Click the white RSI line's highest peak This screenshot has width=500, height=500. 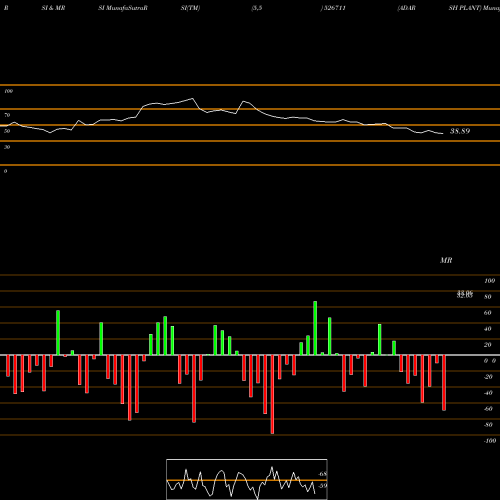pyautogui.click(x=192, y=98)
